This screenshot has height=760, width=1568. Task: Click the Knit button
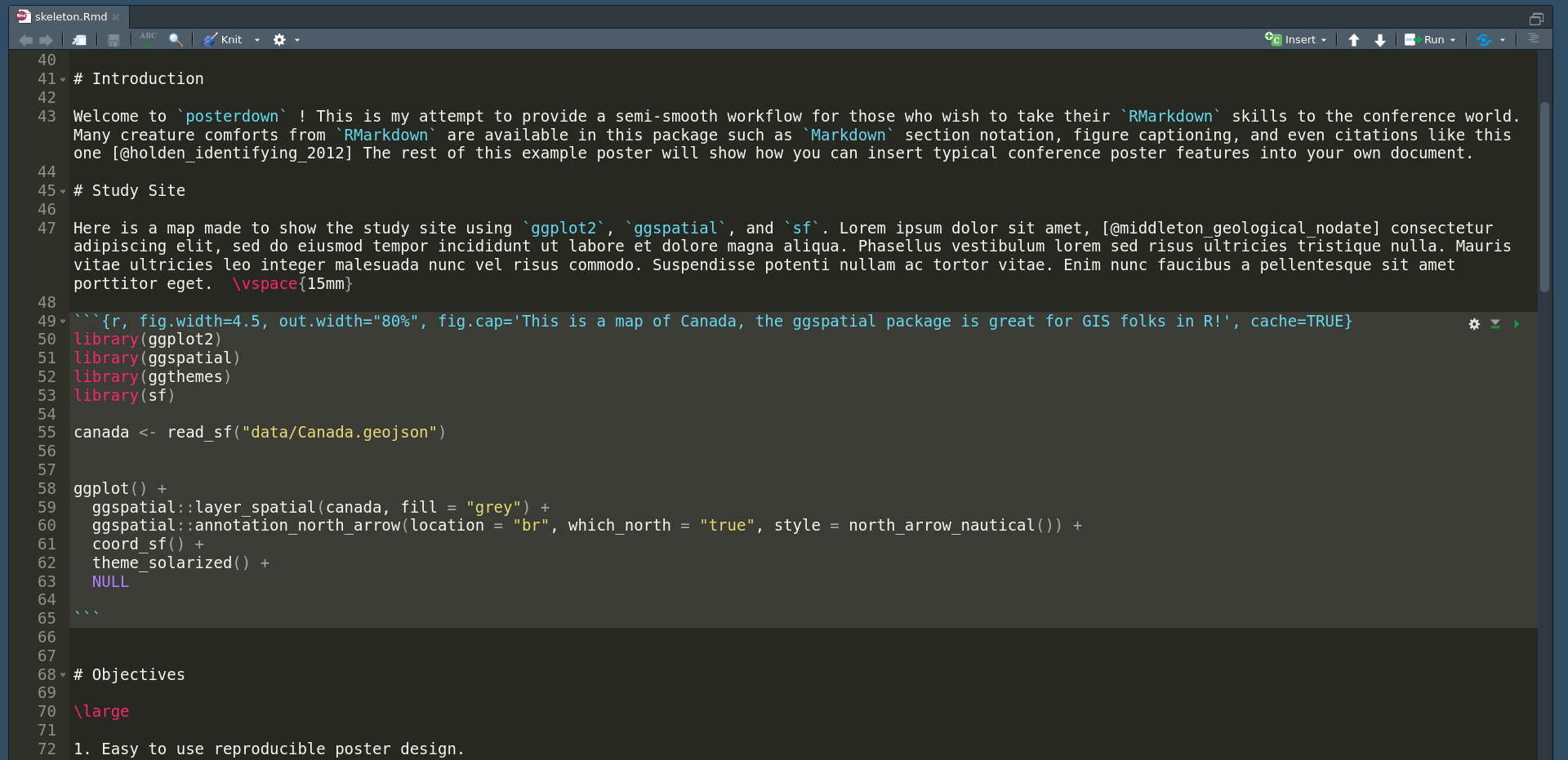pos(223,39)
